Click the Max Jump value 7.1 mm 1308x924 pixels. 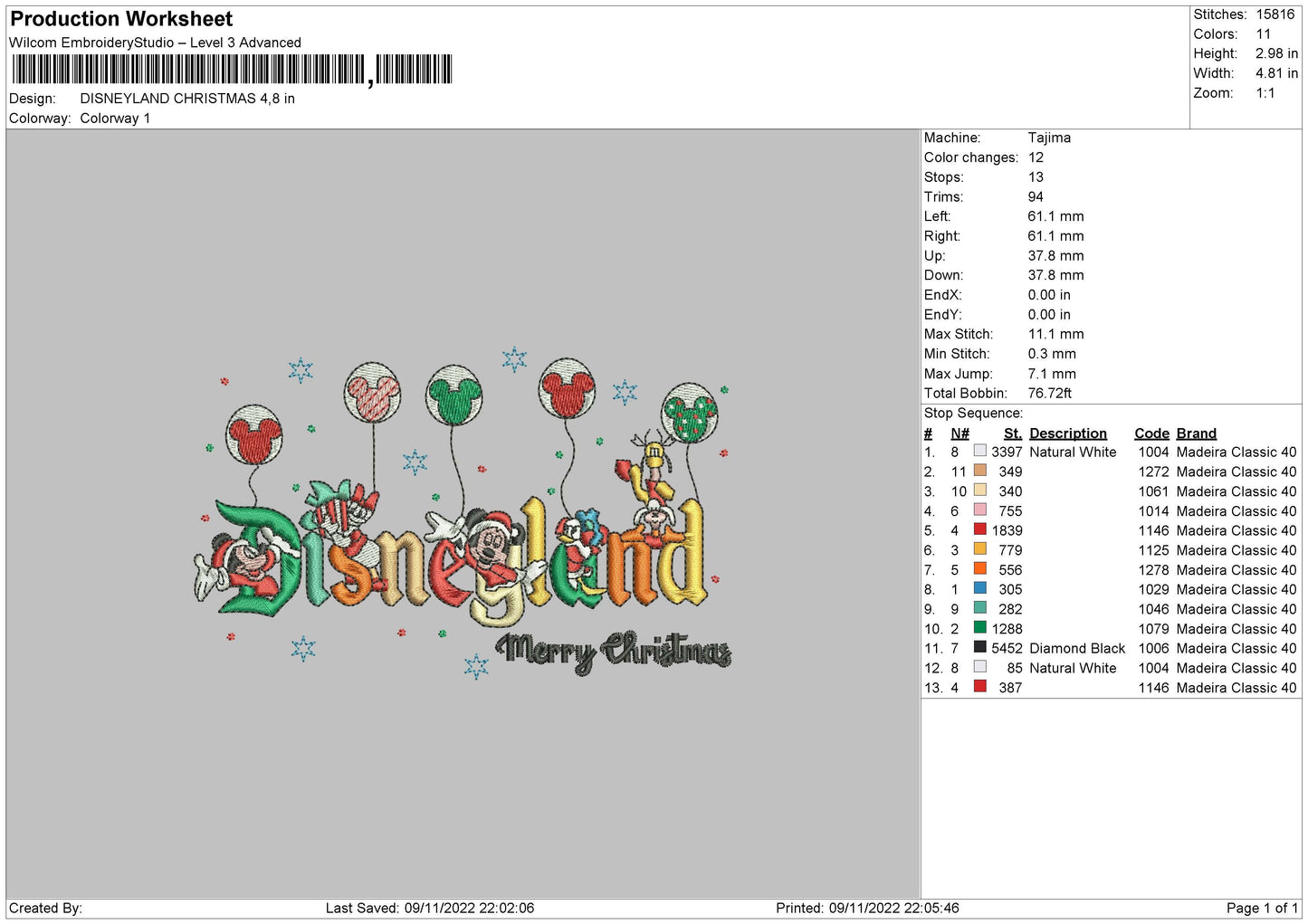[1052, 374]
